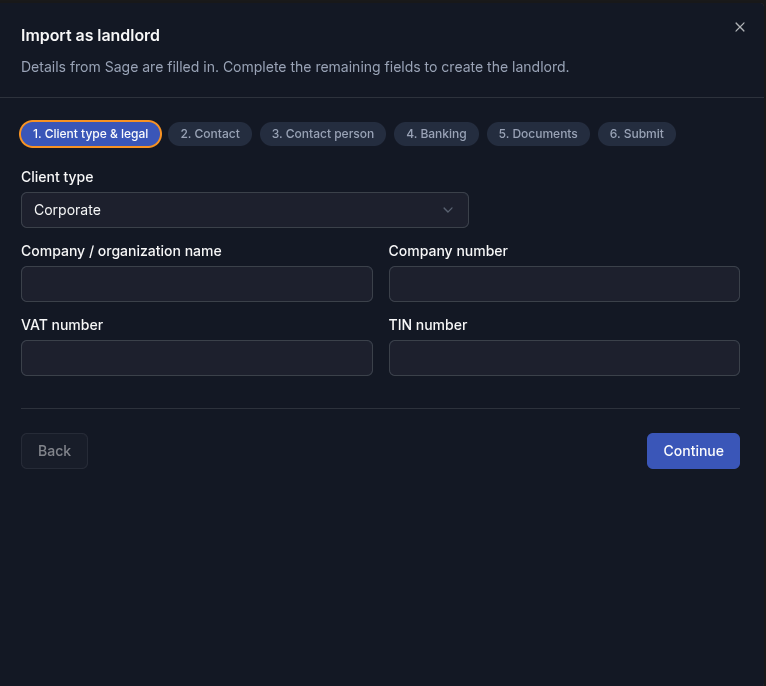
Task: Switch to Contact person step
Action: [x=323, y=134]
